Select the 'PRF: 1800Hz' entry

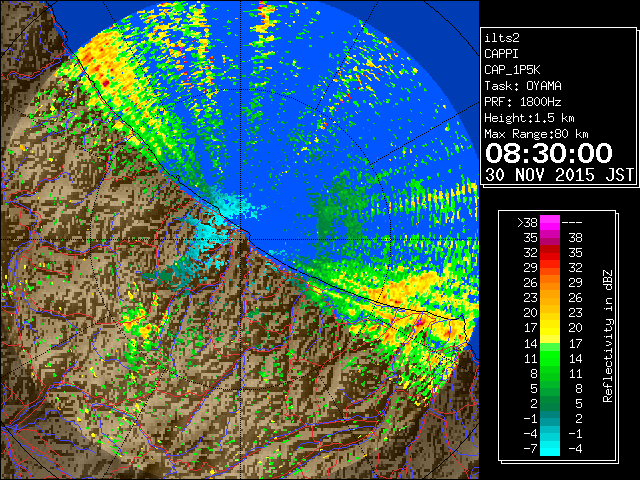point(523,102)
